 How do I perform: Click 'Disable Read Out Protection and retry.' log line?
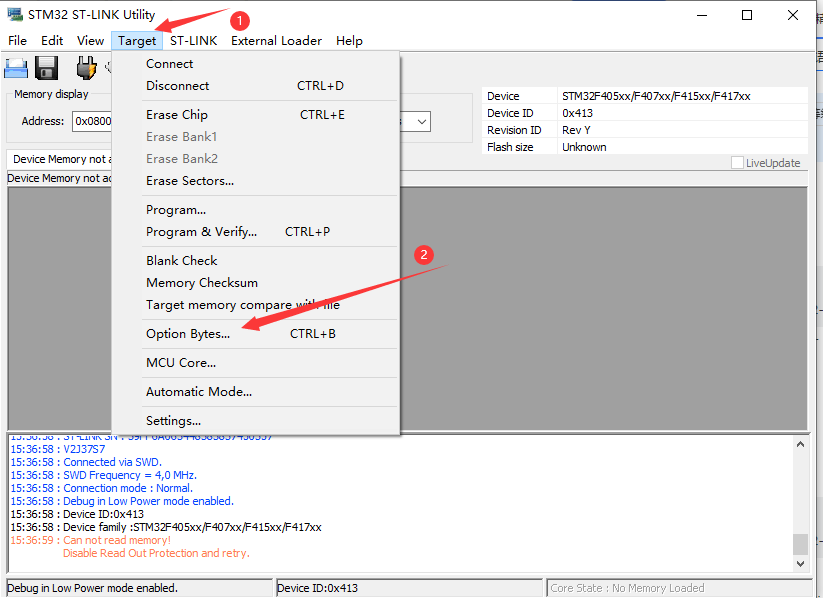[x=156, y=553]
